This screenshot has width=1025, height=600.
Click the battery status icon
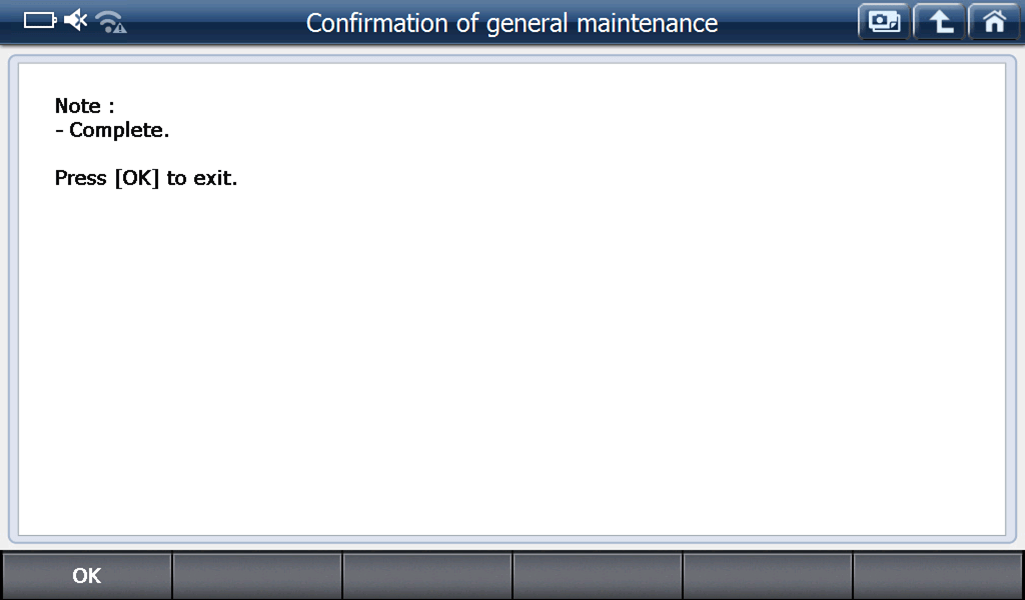39,21
